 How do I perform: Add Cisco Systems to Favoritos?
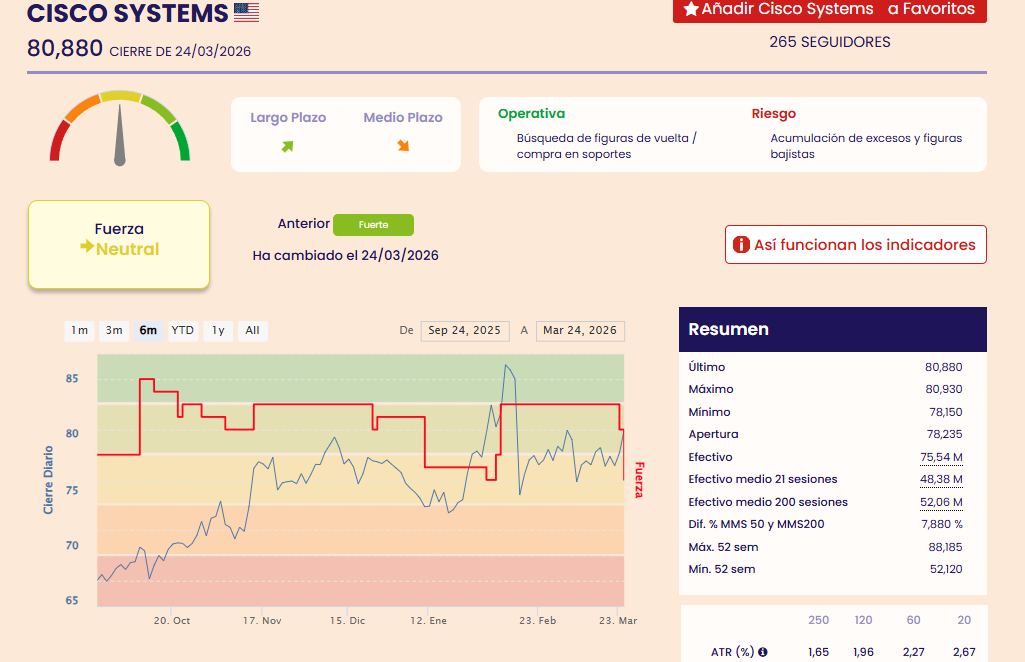click(830, 9)
